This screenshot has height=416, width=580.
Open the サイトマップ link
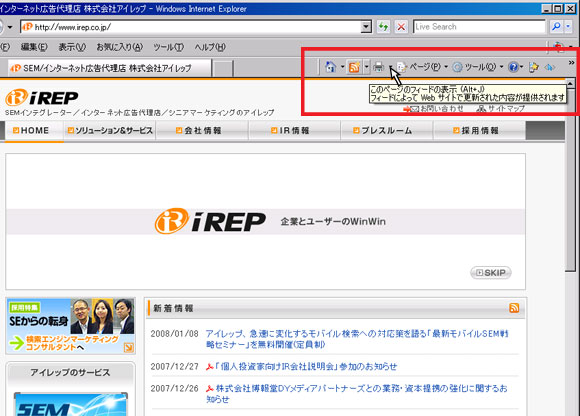tap(502, 109)
